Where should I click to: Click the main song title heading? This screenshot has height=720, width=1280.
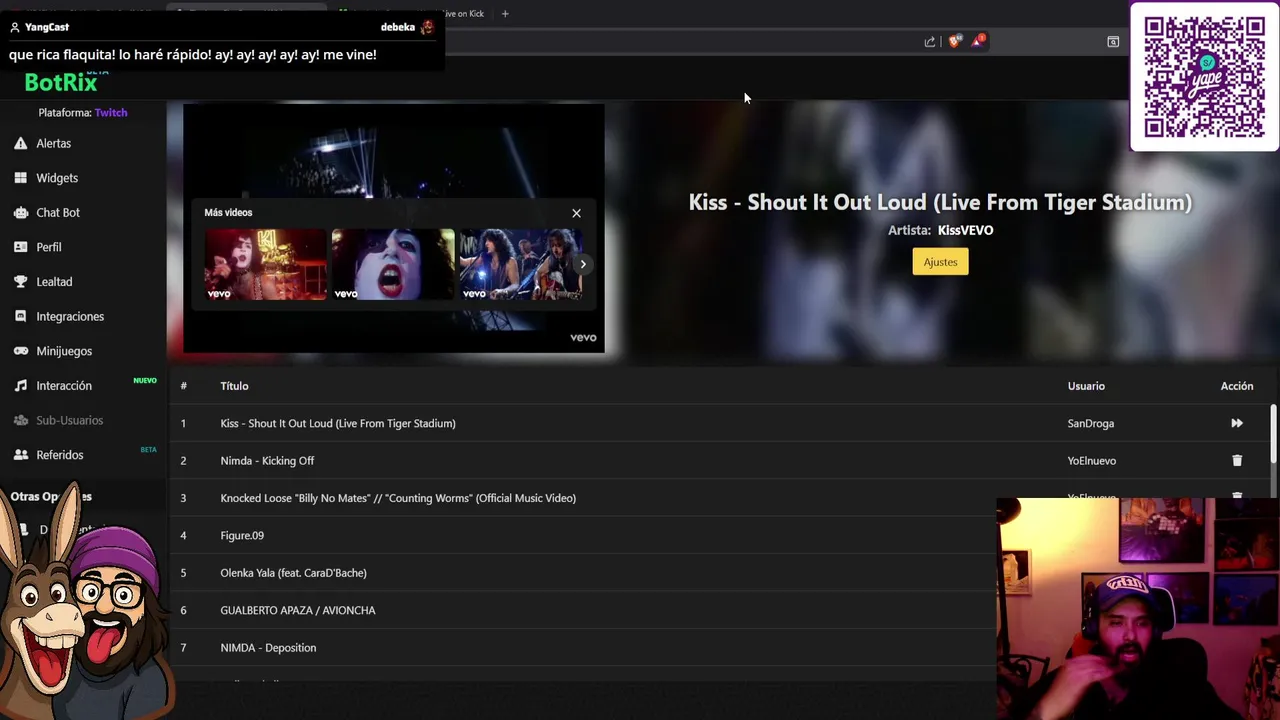[940, 202]
